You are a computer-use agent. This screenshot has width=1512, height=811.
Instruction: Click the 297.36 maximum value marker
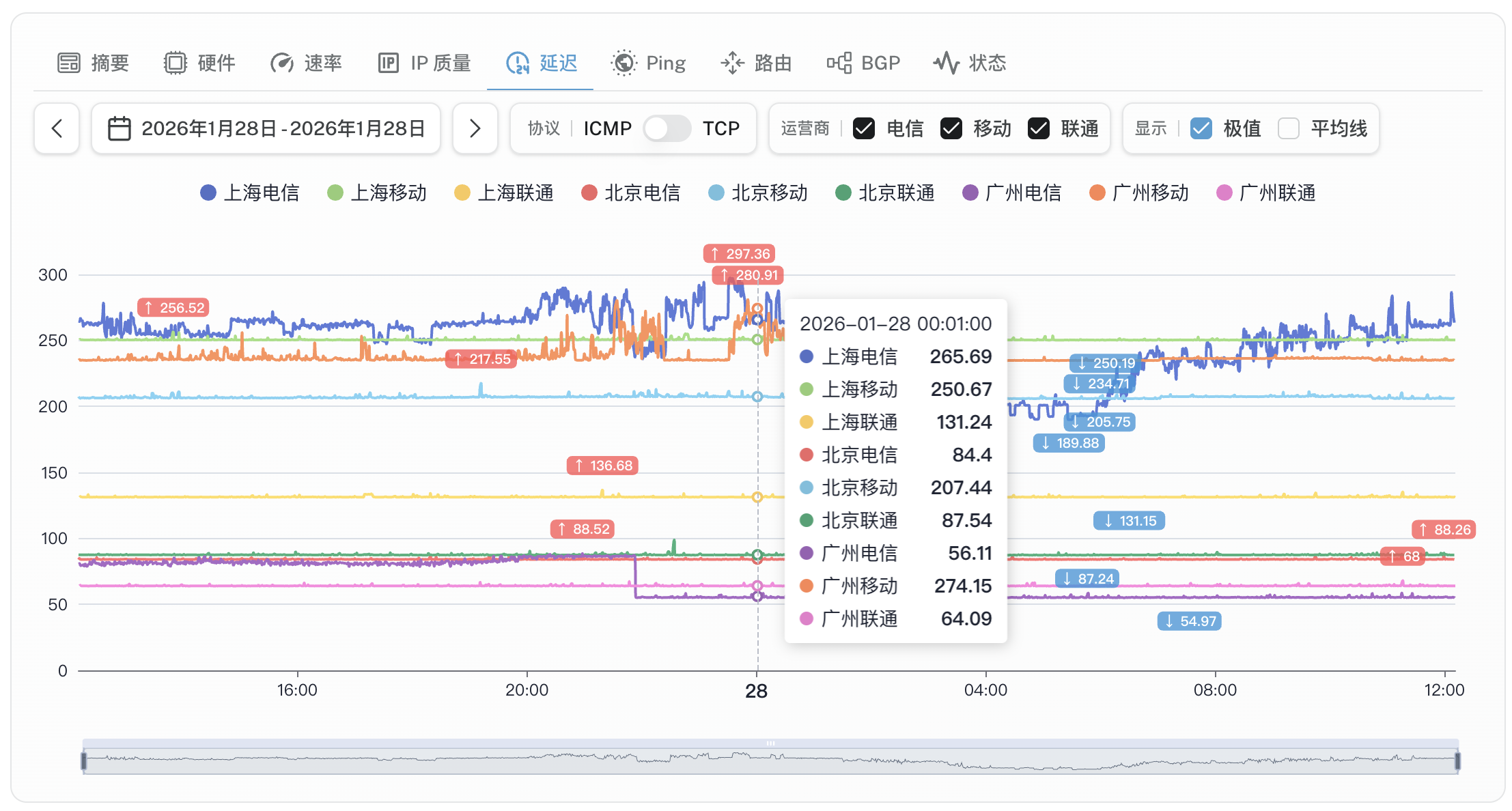(739, 254)
